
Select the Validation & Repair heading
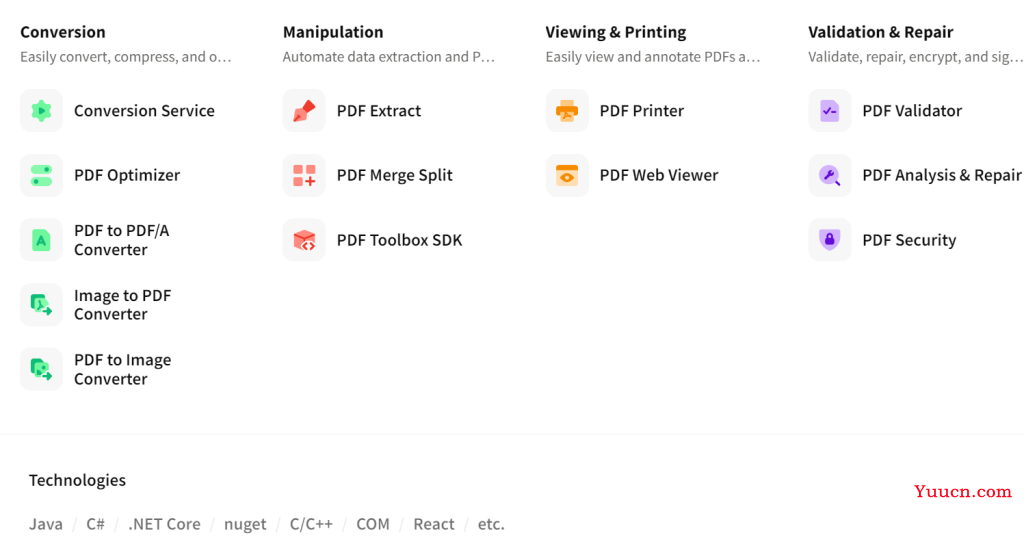click(880, 32)
